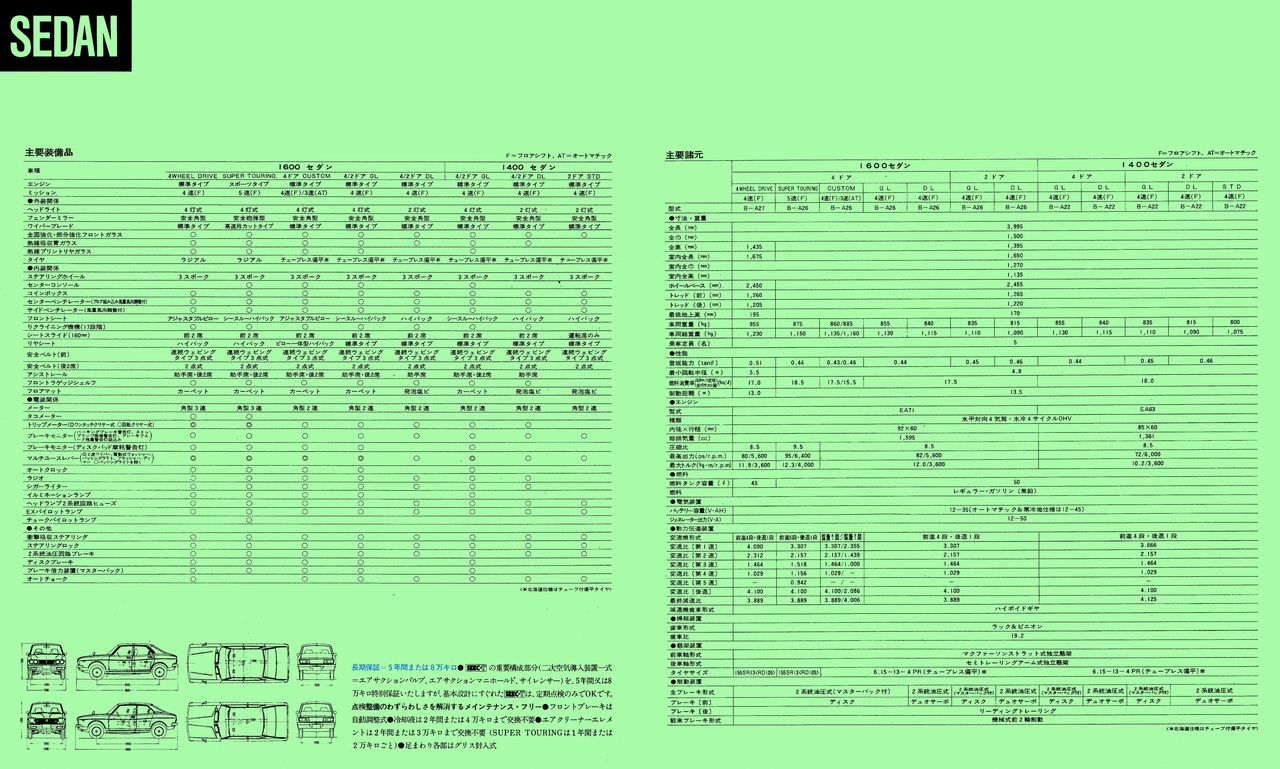Click the 2,450 wheelbase value
This screenshot has width=1280, height=769.
[x=753, y=285]
